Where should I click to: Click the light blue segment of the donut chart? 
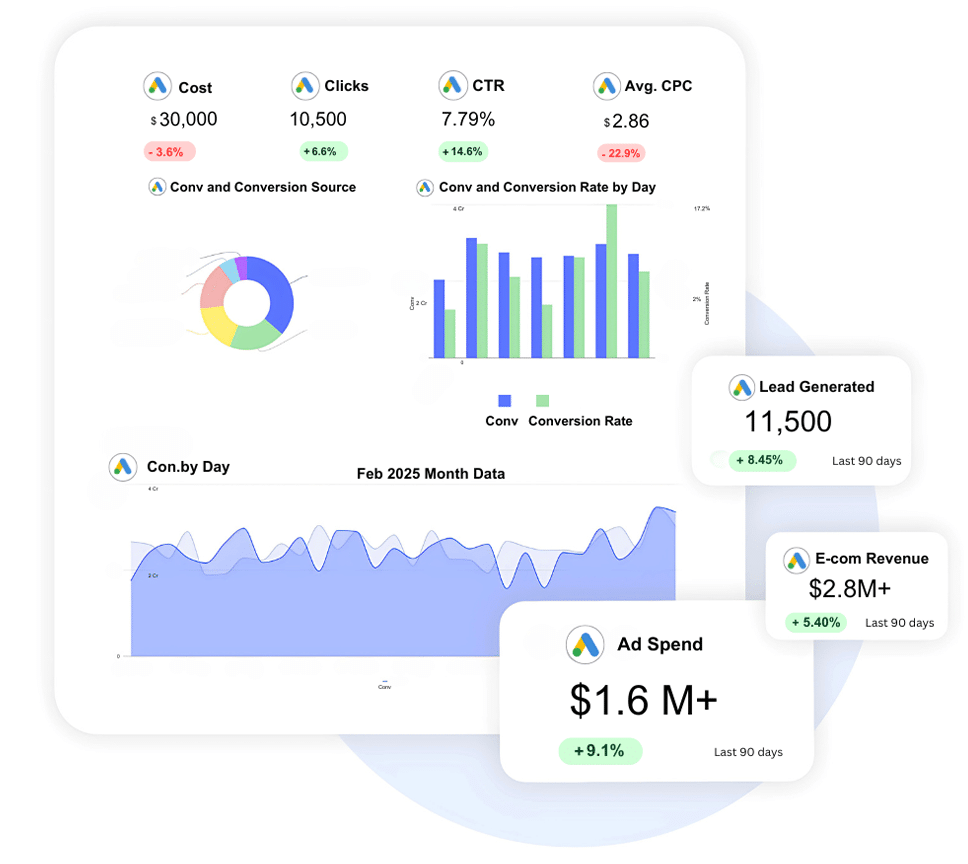pyautogui.click(x=229, y=272)
